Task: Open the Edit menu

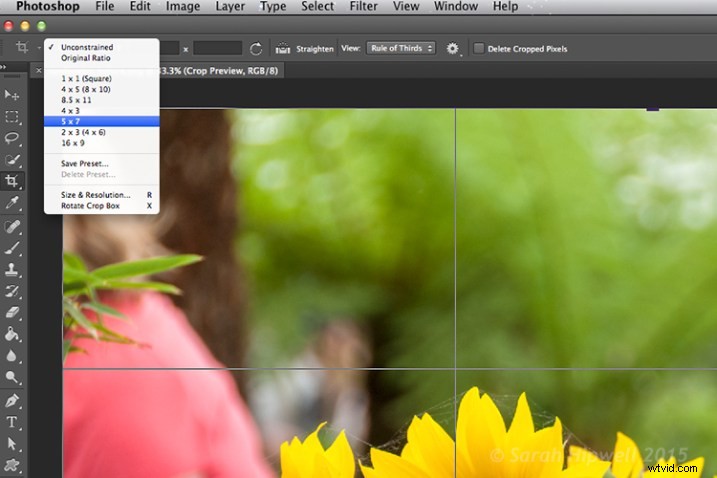Action: (140, 6)
